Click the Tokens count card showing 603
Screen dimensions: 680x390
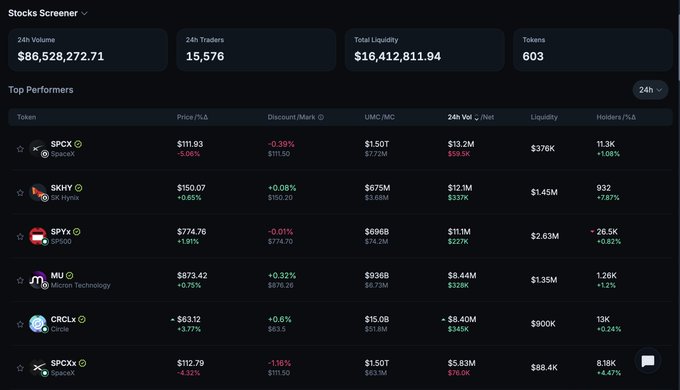point(593,50)
